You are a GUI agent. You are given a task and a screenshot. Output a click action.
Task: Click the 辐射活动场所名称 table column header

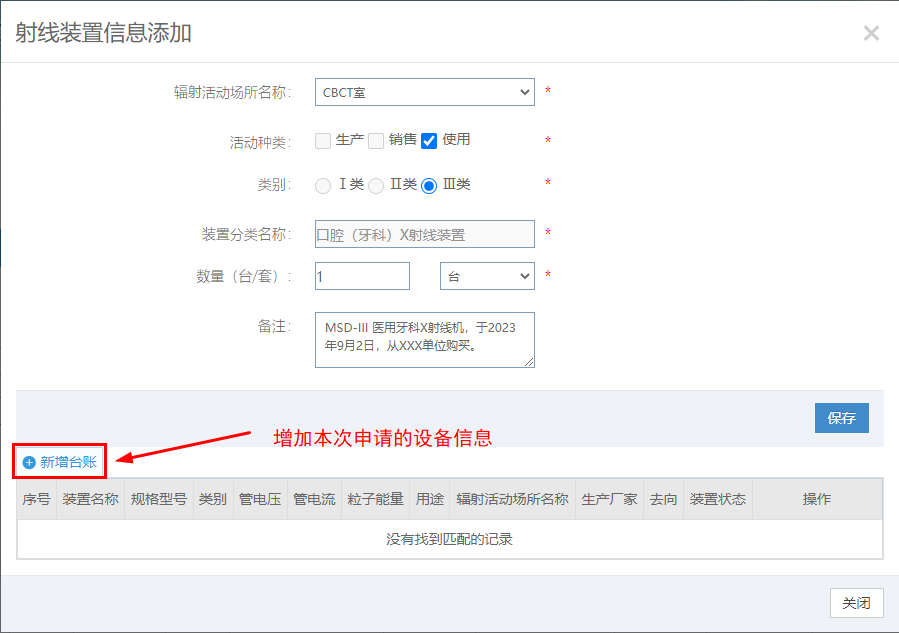coord(513,499)
